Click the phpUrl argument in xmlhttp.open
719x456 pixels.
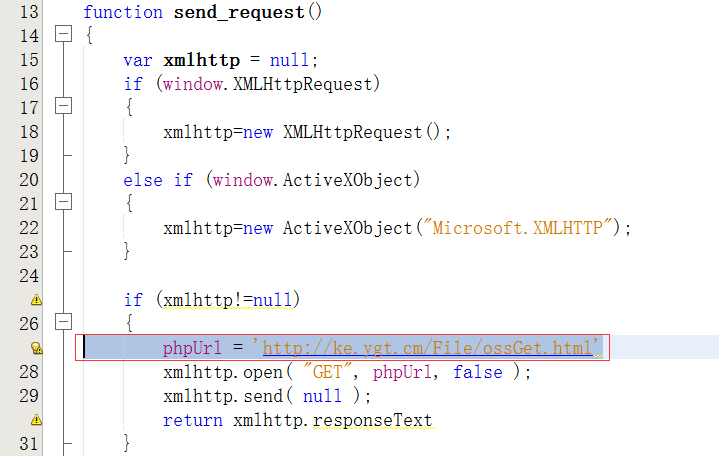tap(402, 372)
